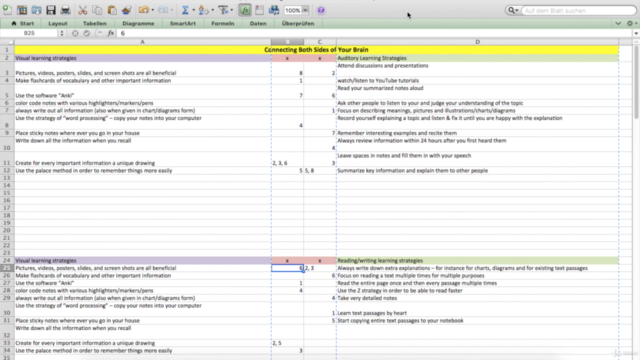Open the Daten ribbon tab

[x=258, y=23]
